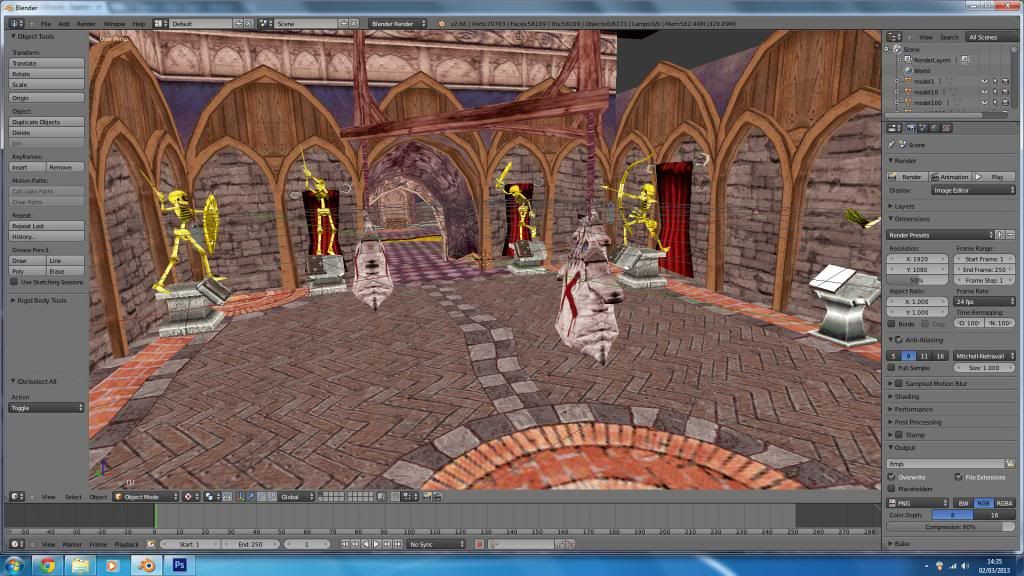Open the Properties editor type selector
Image resolution: width=1024 pixels, height=576 pixels.
click(x=895, y=128)
